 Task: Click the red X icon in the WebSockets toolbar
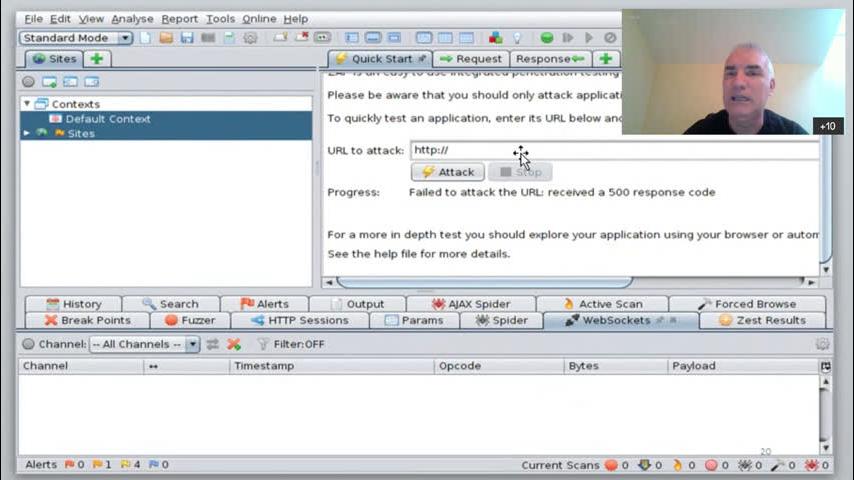(234, 344)
